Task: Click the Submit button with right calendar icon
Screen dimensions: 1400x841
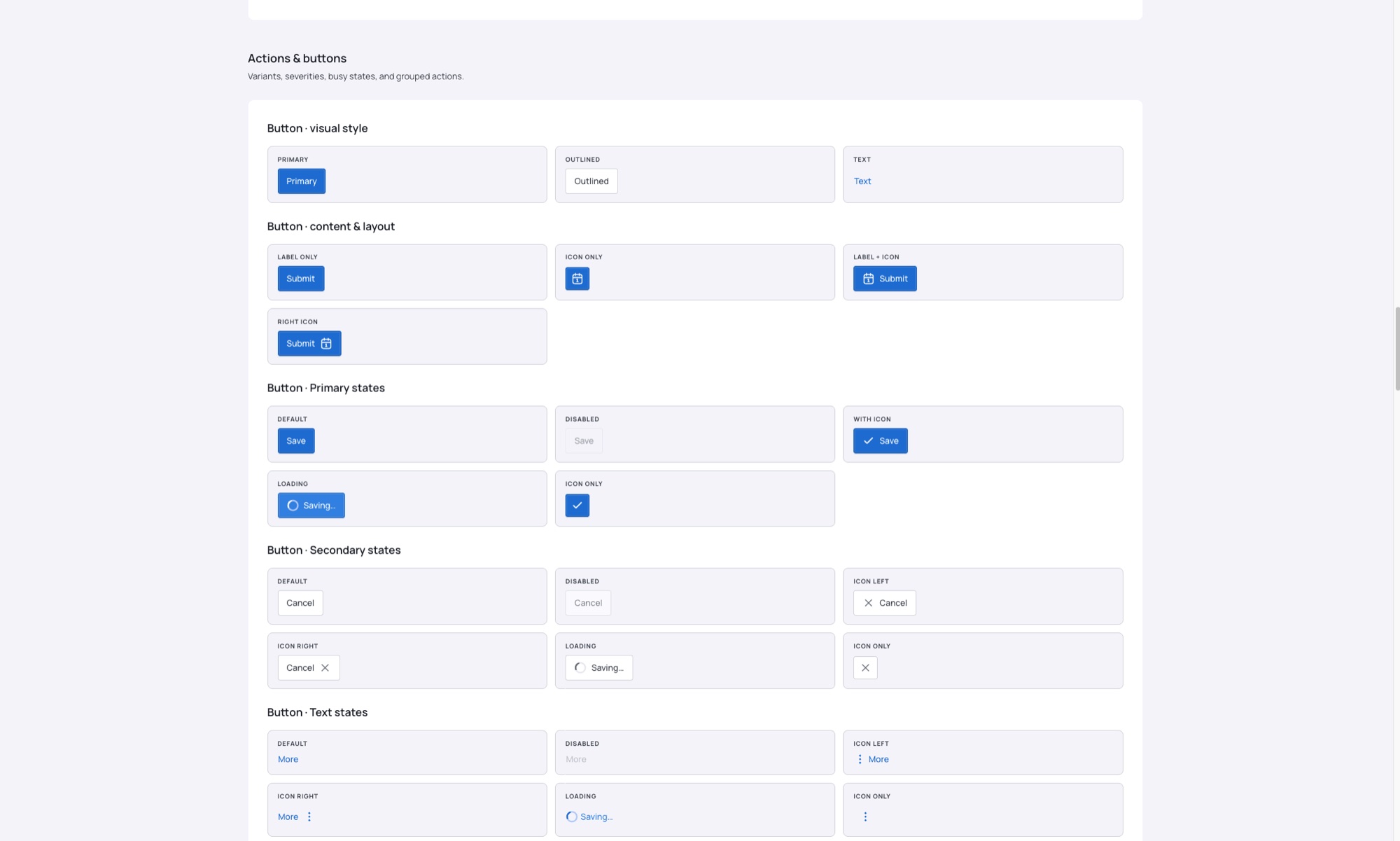Action: tap(309, 343)
